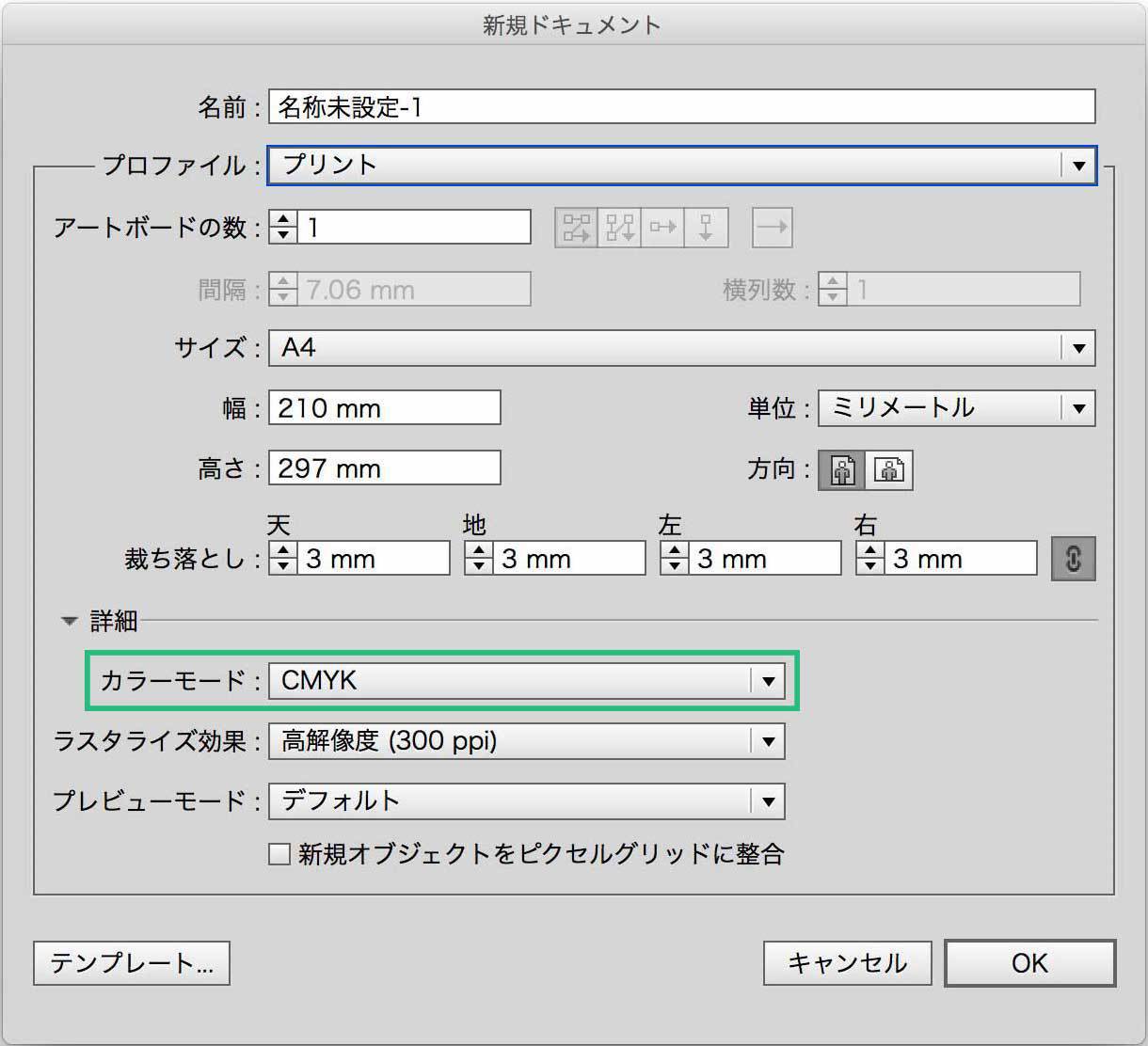Open the プロファイル profile dropdown
This screenshot has height=1046, width=1148.
(1078, 165)
